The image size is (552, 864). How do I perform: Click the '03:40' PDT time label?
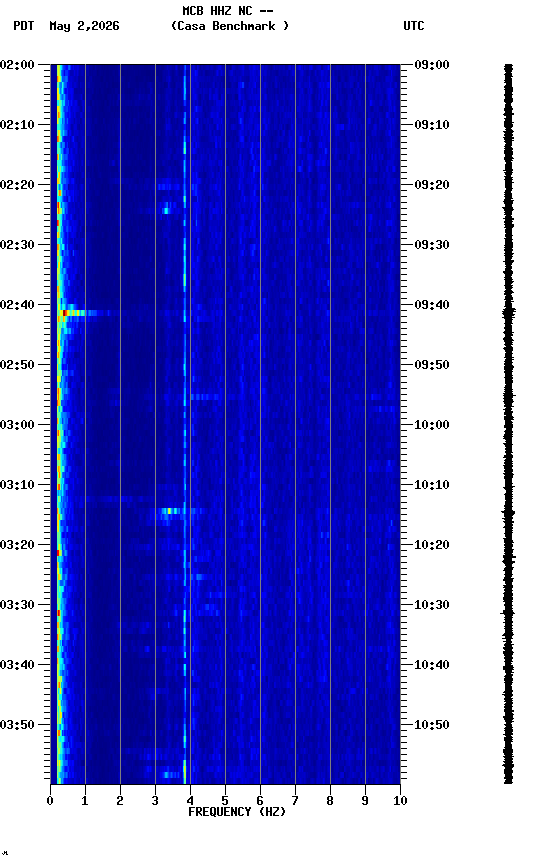coord(17,665)
